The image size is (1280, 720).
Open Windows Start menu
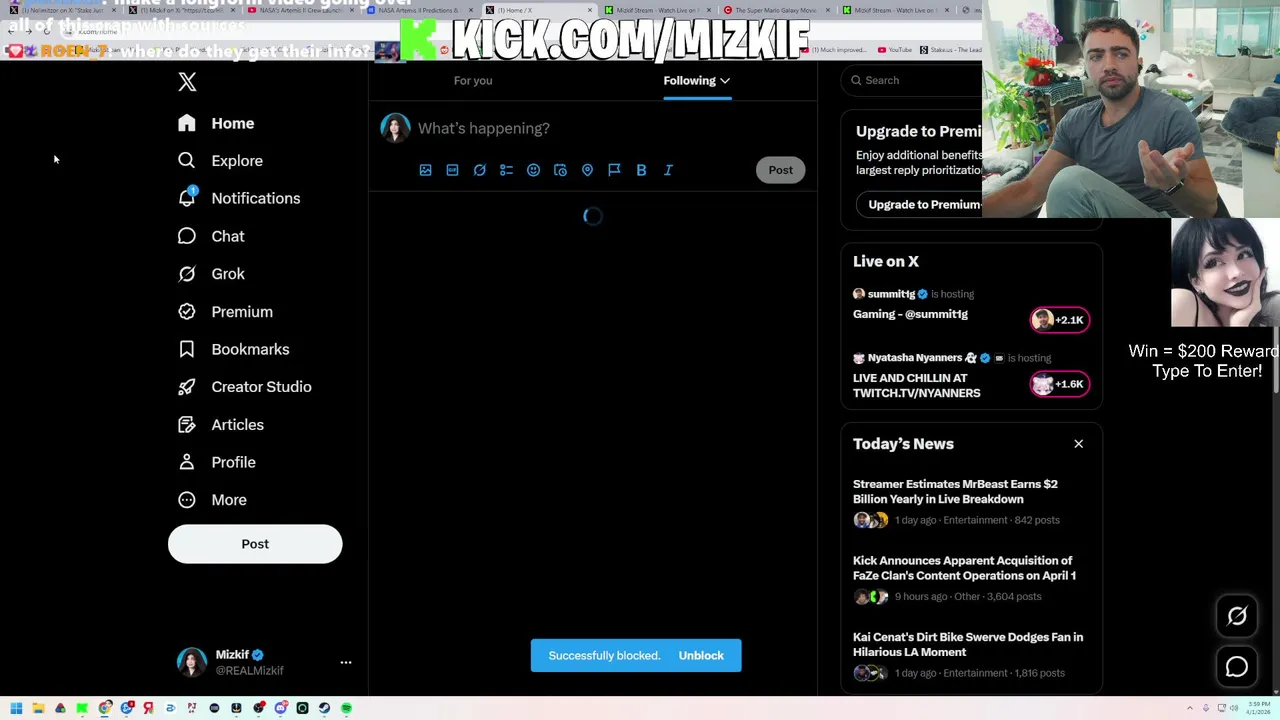[x=16, y=708]
